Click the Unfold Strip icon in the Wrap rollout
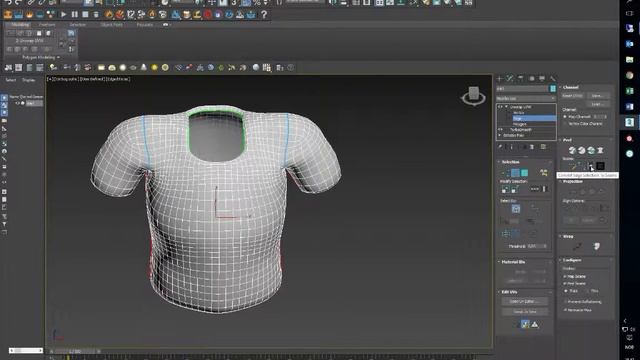640x360 pixels. coord(596,246)
